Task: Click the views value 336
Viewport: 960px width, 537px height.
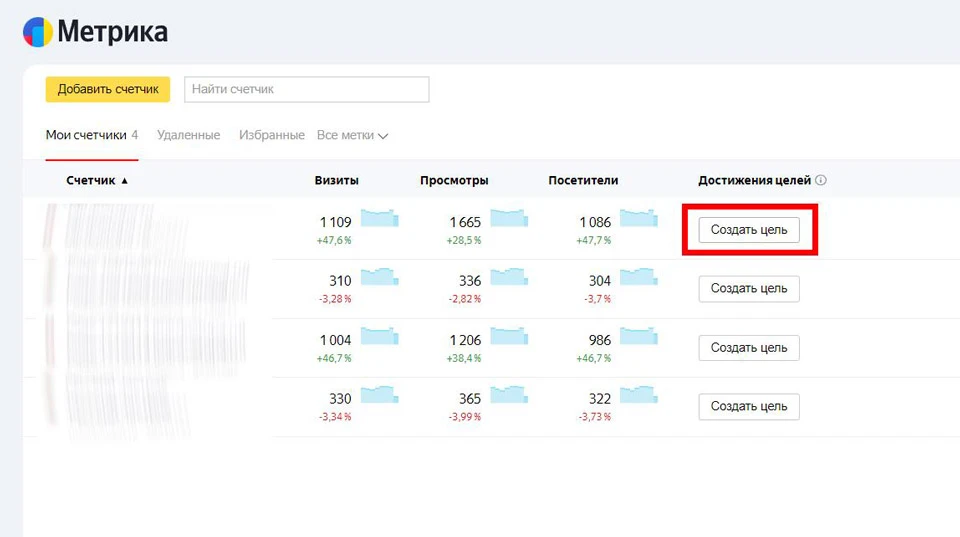Action: (470, 281)
